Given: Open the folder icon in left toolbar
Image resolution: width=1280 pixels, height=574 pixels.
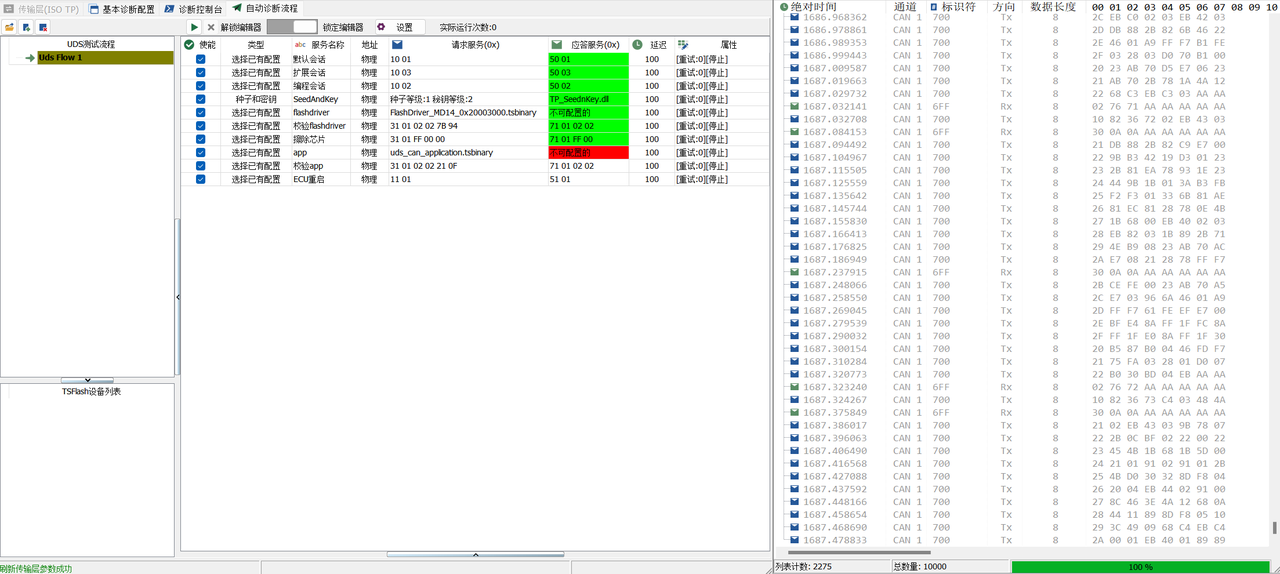Looking at the screenshot, I should [x=9, y=27].
